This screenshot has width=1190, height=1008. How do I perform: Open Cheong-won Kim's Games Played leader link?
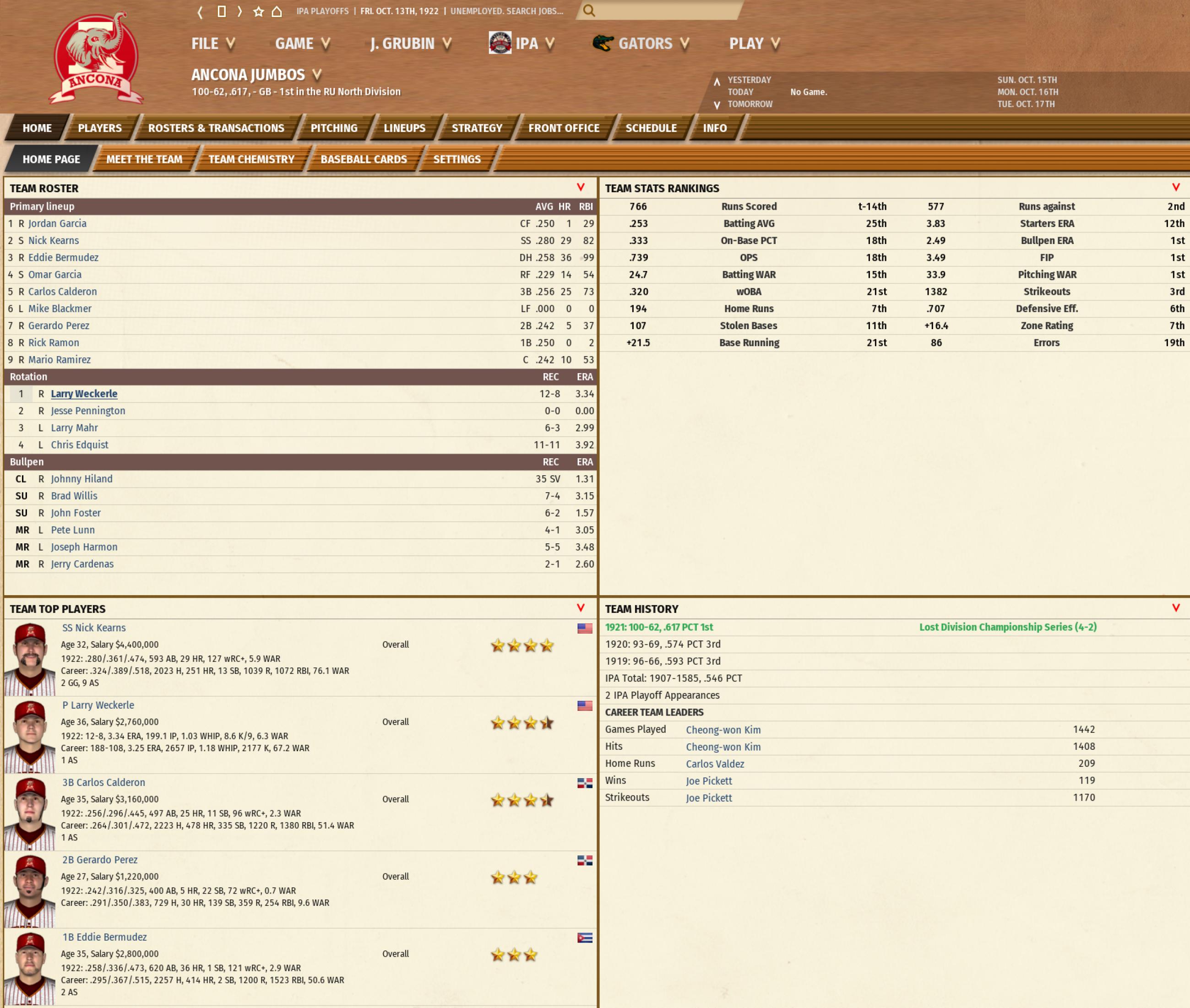coord(723,730)
